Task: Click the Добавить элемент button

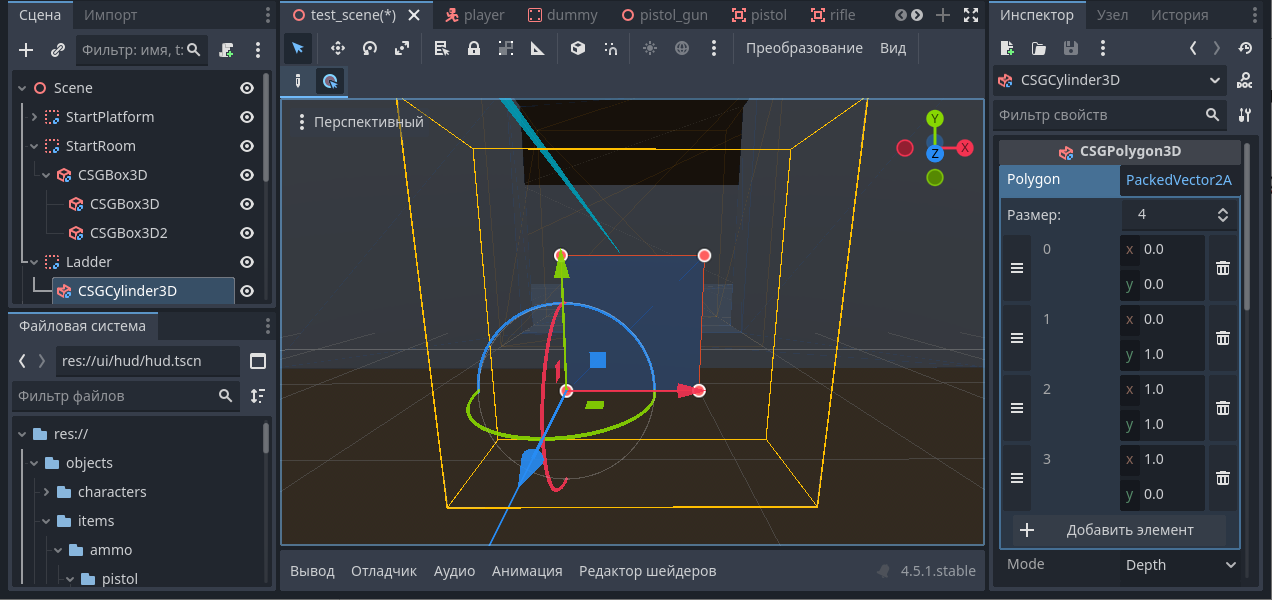Action: (x=1120, y=530)
